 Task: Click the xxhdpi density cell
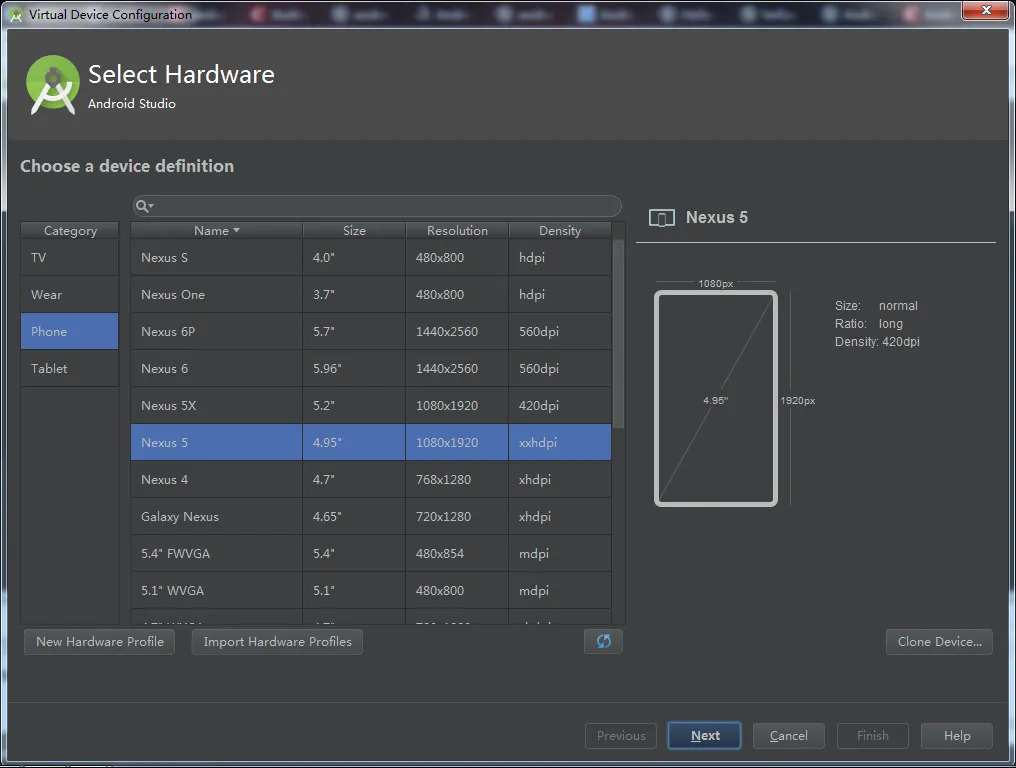click(560, 442)
